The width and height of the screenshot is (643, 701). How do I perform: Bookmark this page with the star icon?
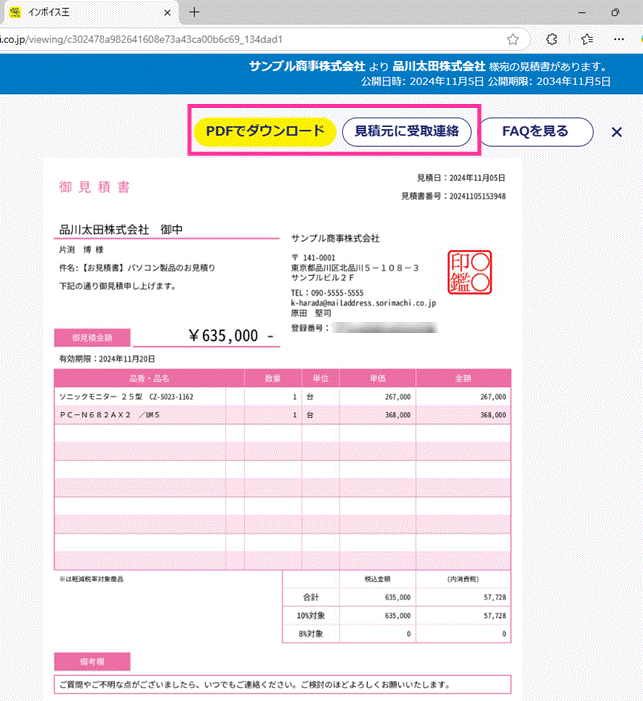[x=513, y=39]
